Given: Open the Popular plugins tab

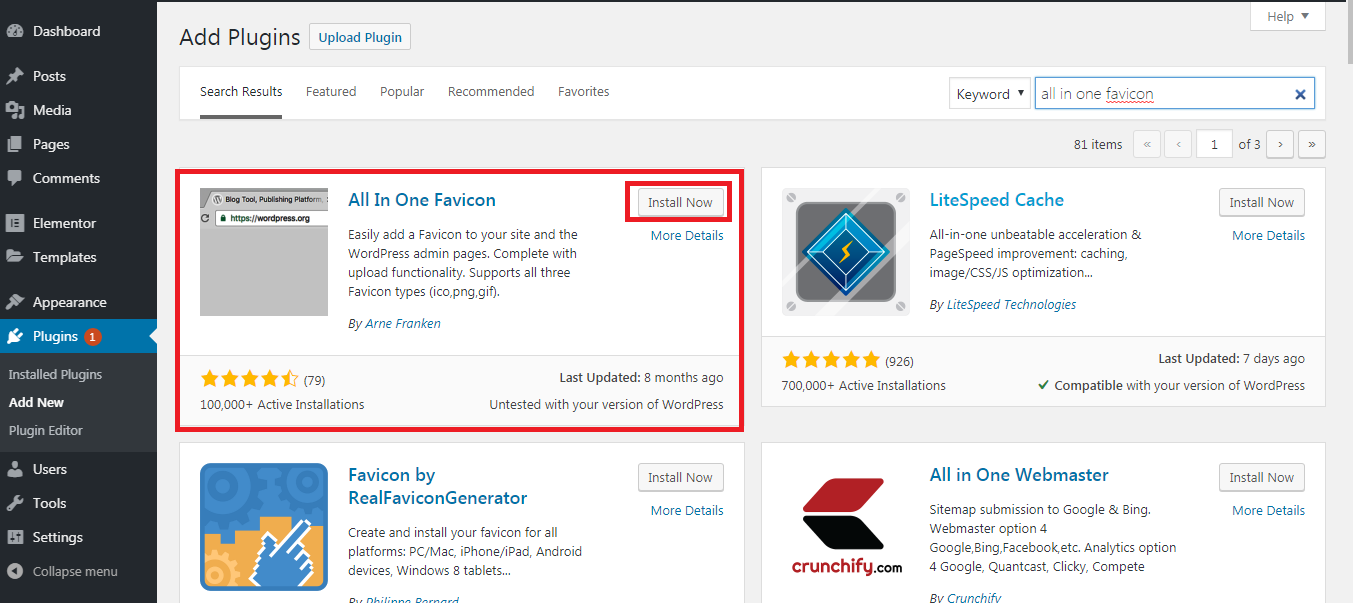Looking at the screenshot, I should click(x=402, y=91).
